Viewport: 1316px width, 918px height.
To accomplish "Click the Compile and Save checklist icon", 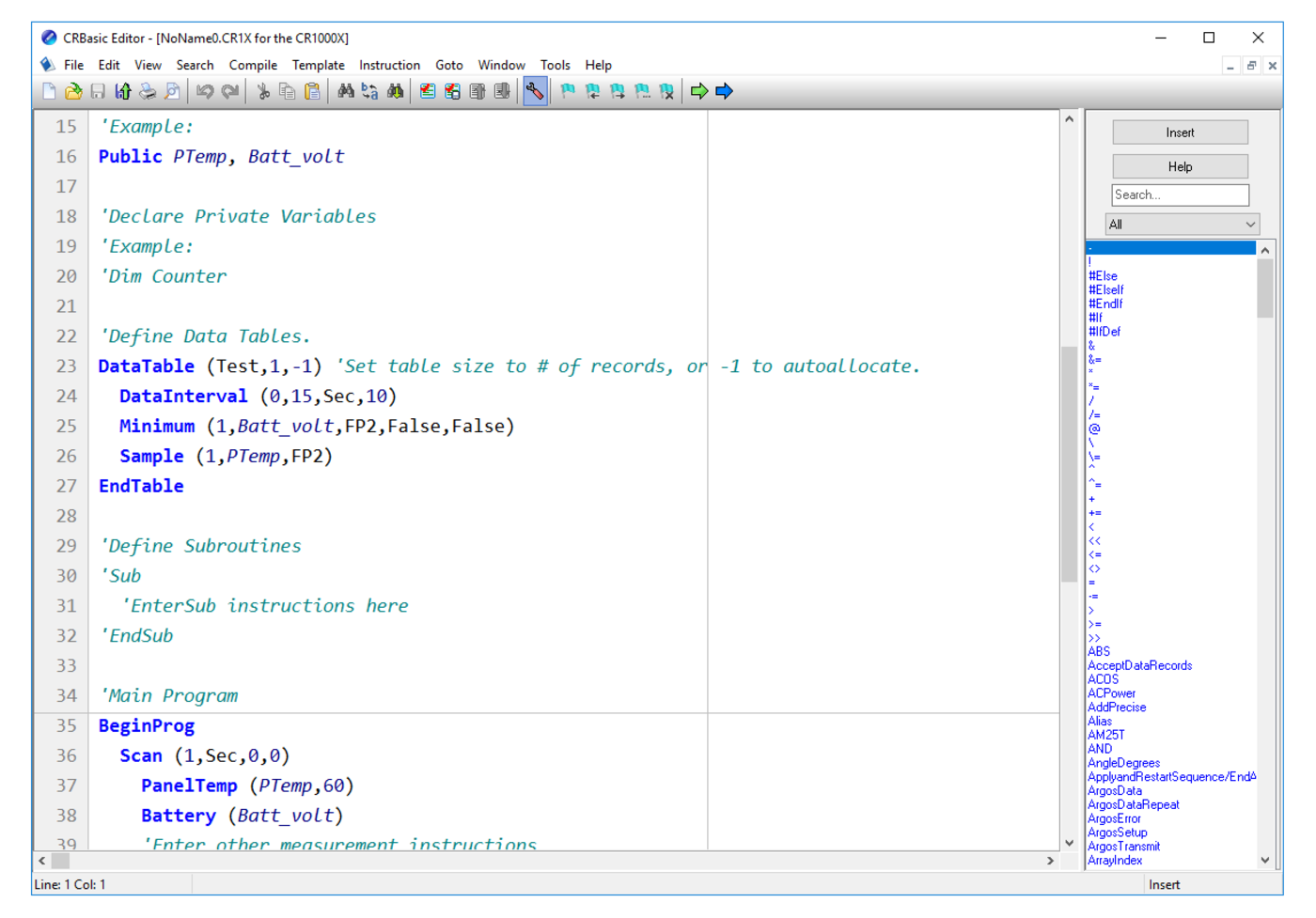I will pyautogui.click(x=452, y=91).
